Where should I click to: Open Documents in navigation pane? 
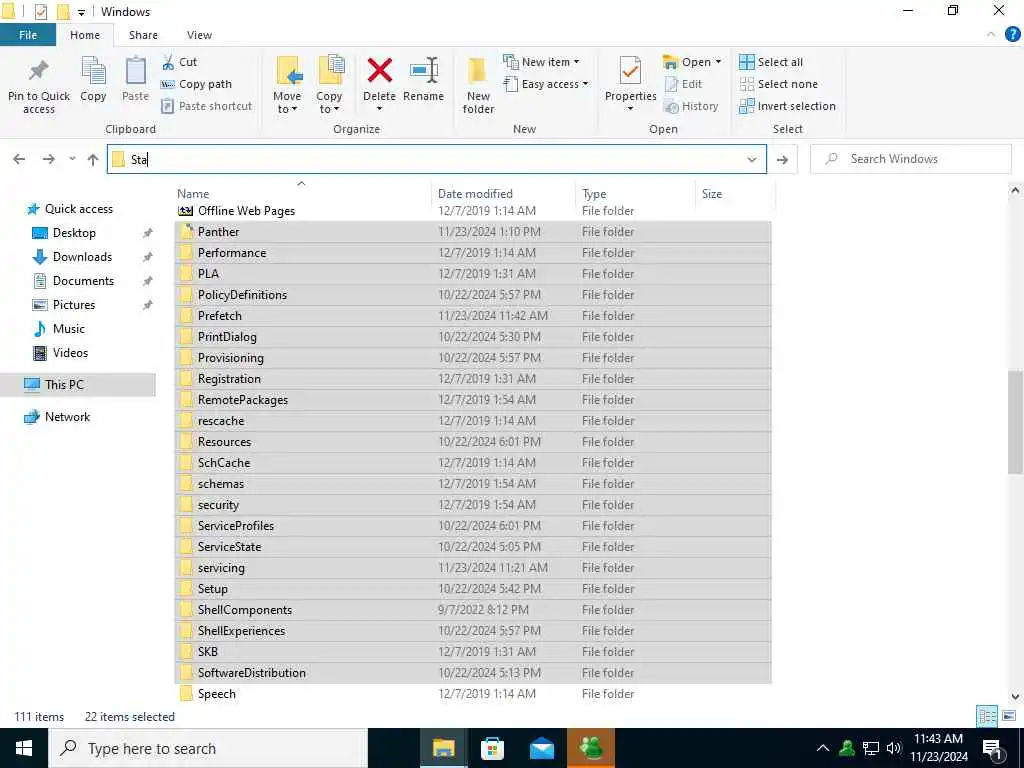pyautogui.click(x=83, y=281)
